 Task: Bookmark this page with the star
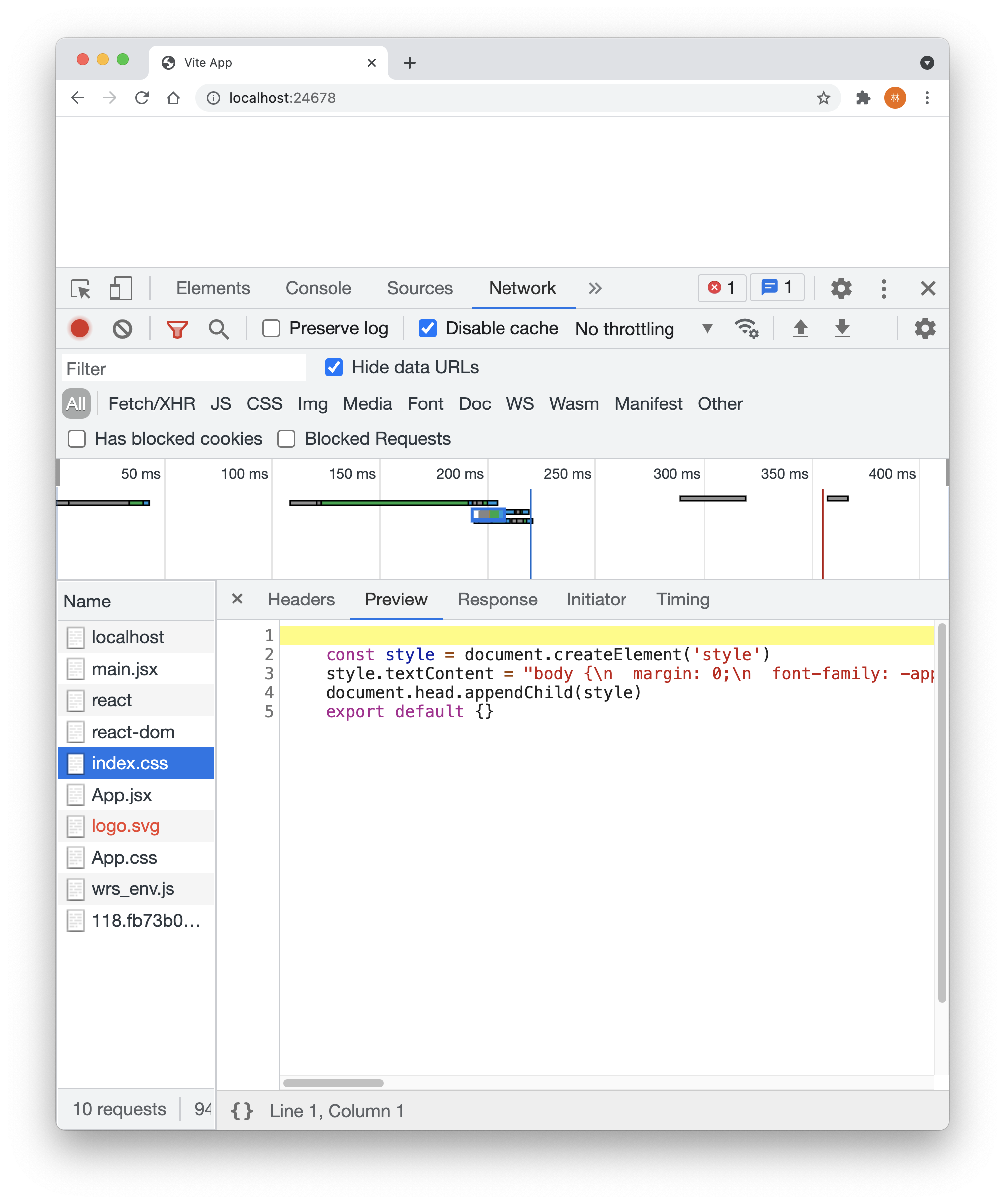[x=824, y=98]
